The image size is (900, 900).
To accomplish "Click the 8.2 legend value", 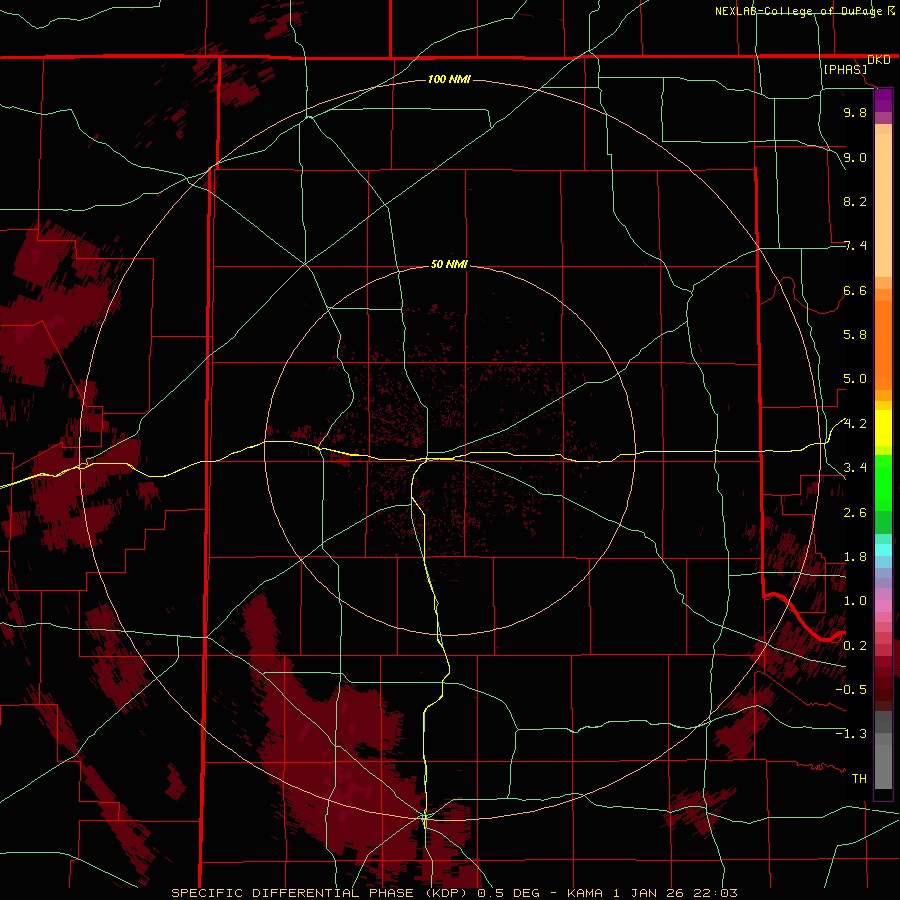I will [855, 201].
